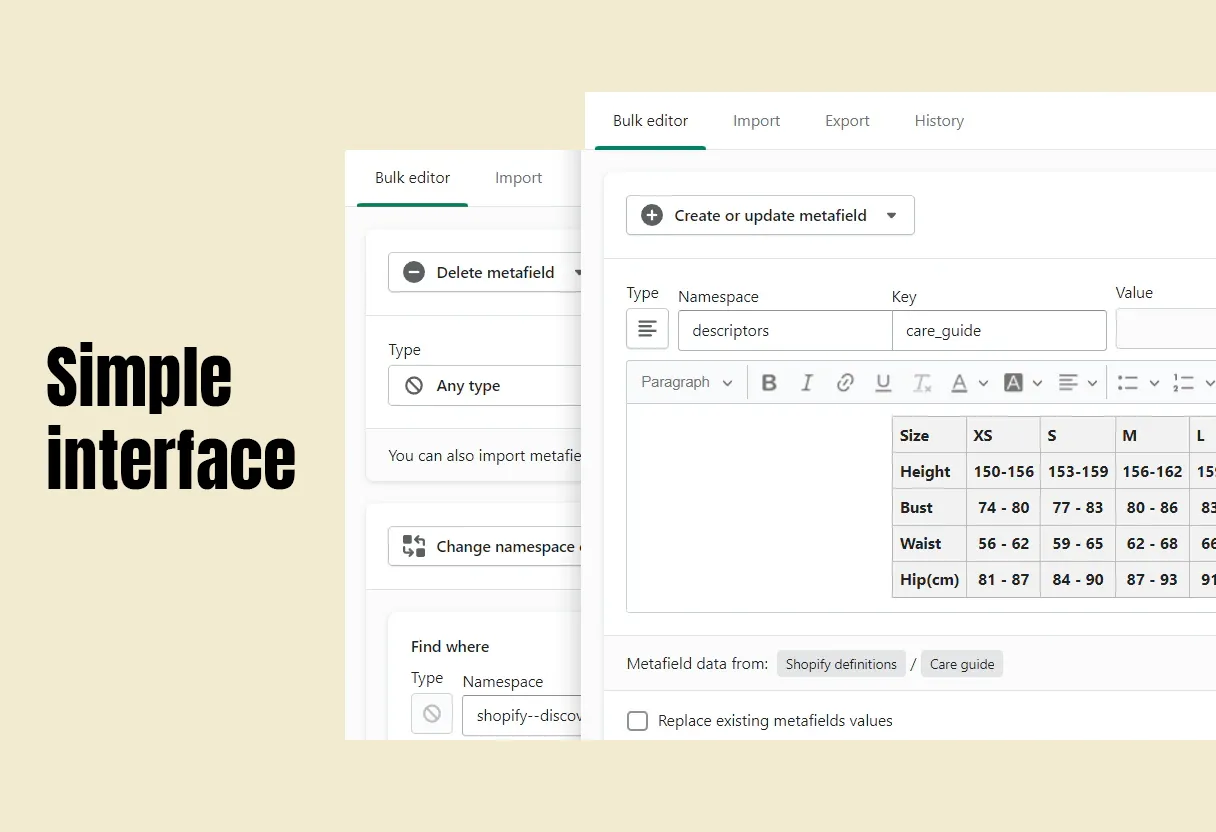This screenshot has width=1216, height=832.
Task: Click the 74 - 80 table cell
Action: point(1003,507)
